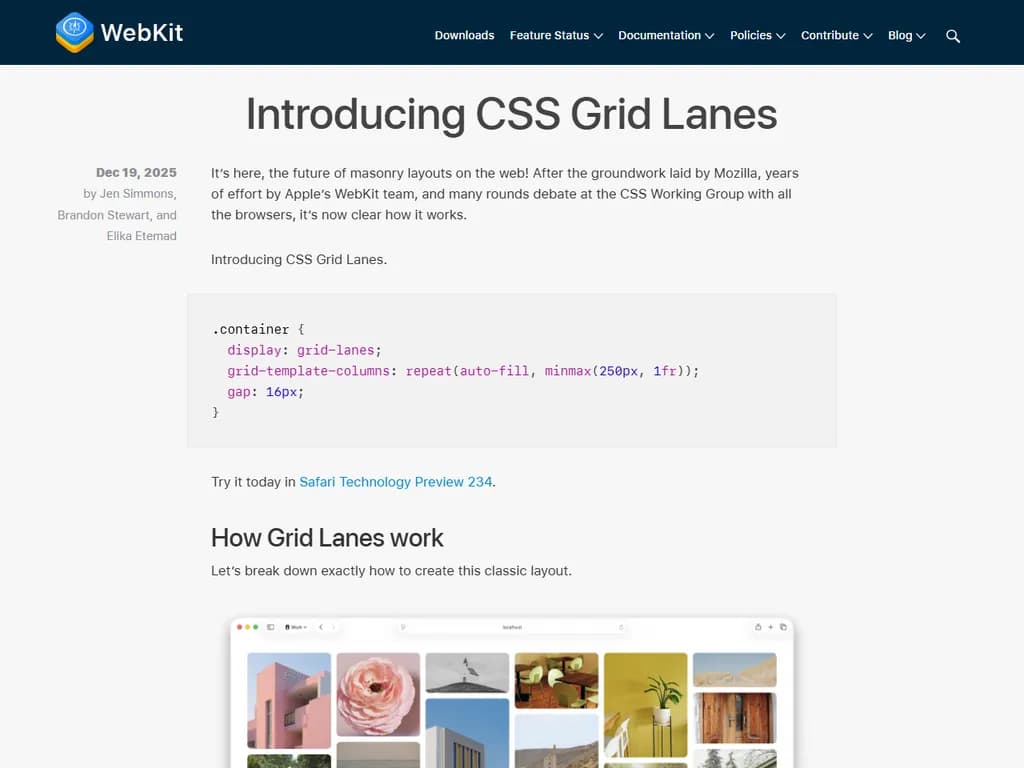This screenshot has height=768, width=1024.
Task: Open the Documentation dropdown
Action: pyautogui.click(x=665, y=35)
